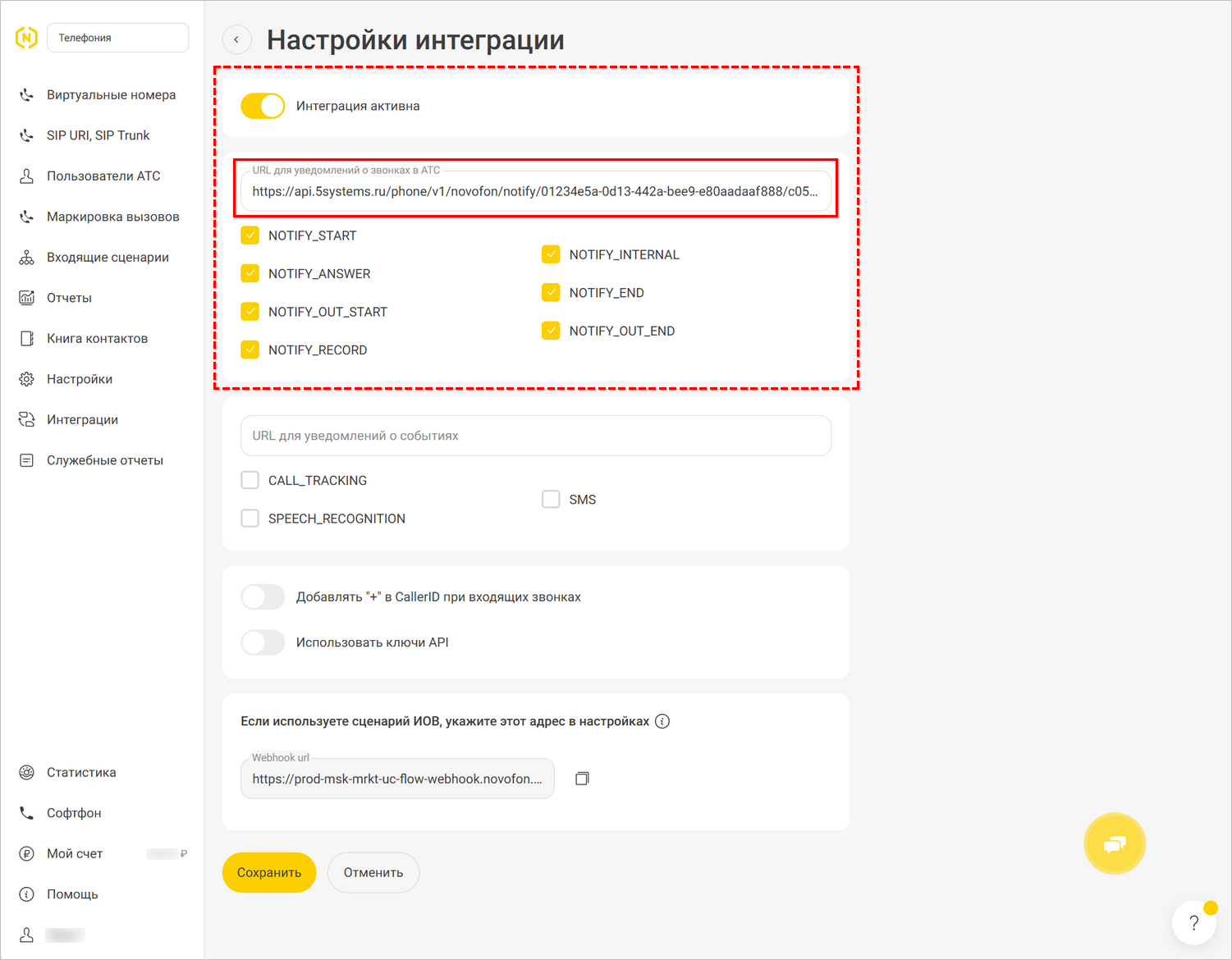Open the Телефония selector at the top
1232x960 pixels.
point(117,37)
